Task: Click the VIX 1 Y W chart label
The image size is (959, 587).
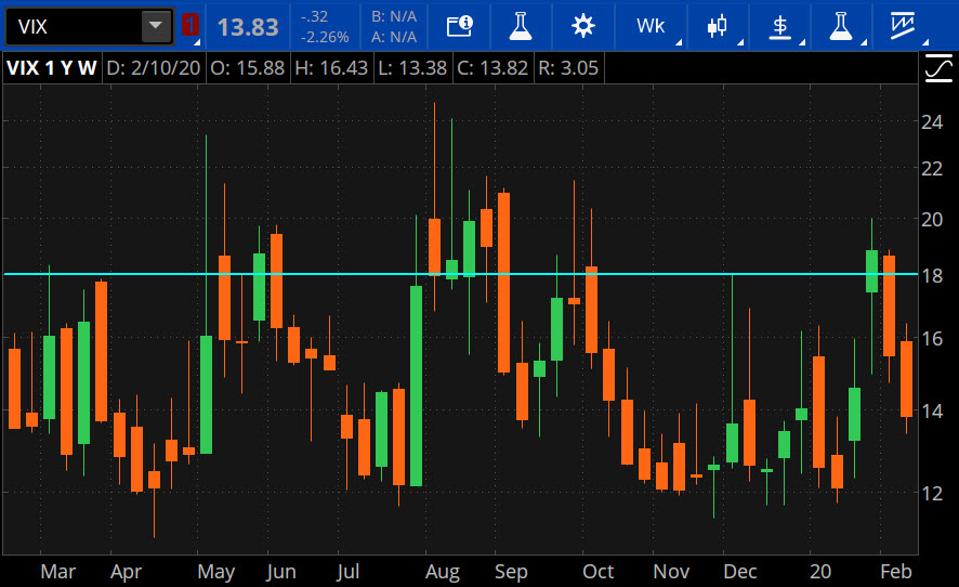Action: click(x=51, y=68)
